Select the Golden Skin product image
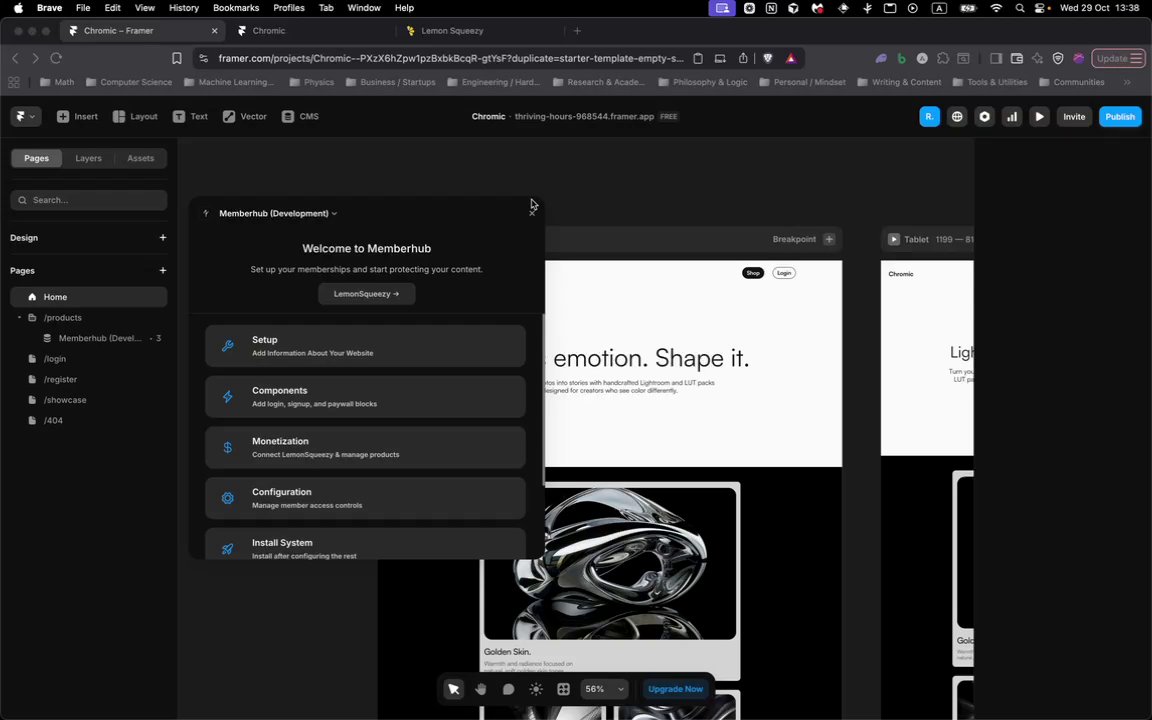 (610, 564)
